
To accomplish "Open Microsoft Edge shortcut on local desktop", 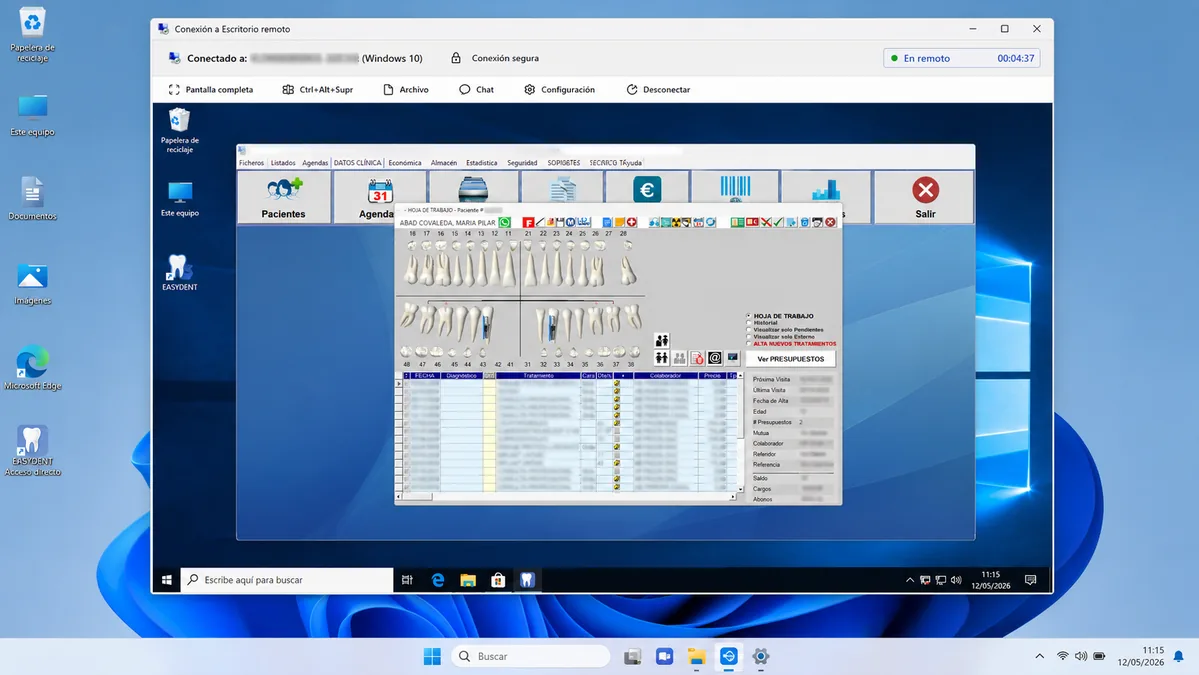I will [x=32, y=368].
